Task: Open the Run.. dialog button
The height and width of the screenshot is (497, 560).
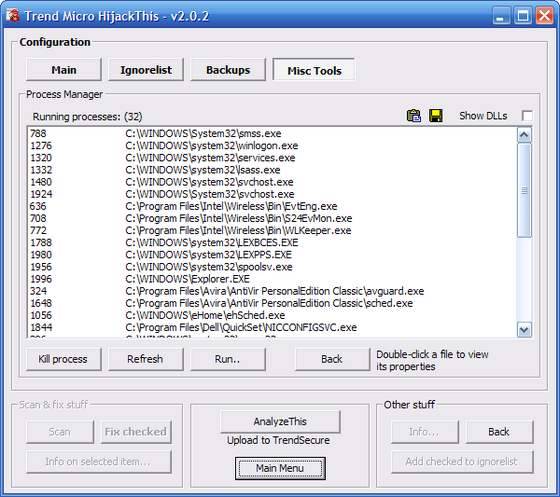Action: click(x=228, y=359)
